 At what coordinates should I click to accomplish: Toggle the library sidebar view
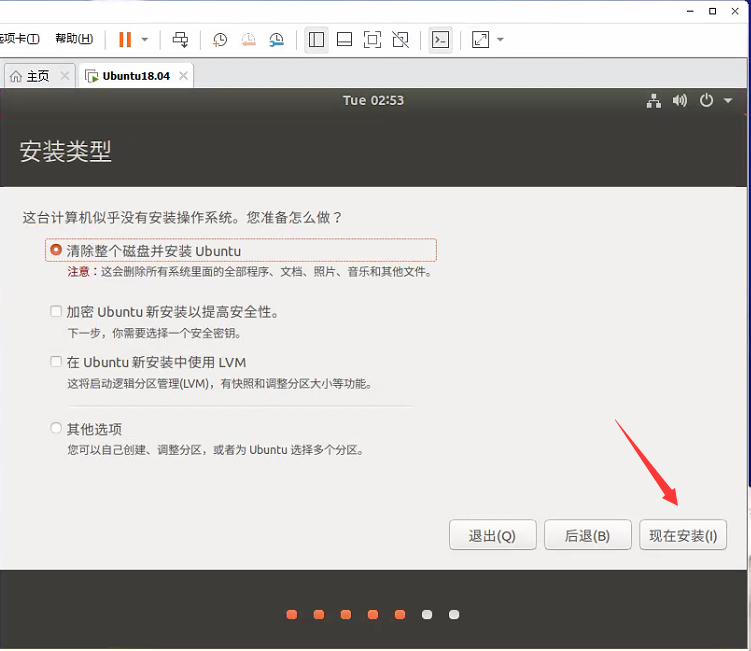(316, 39)
